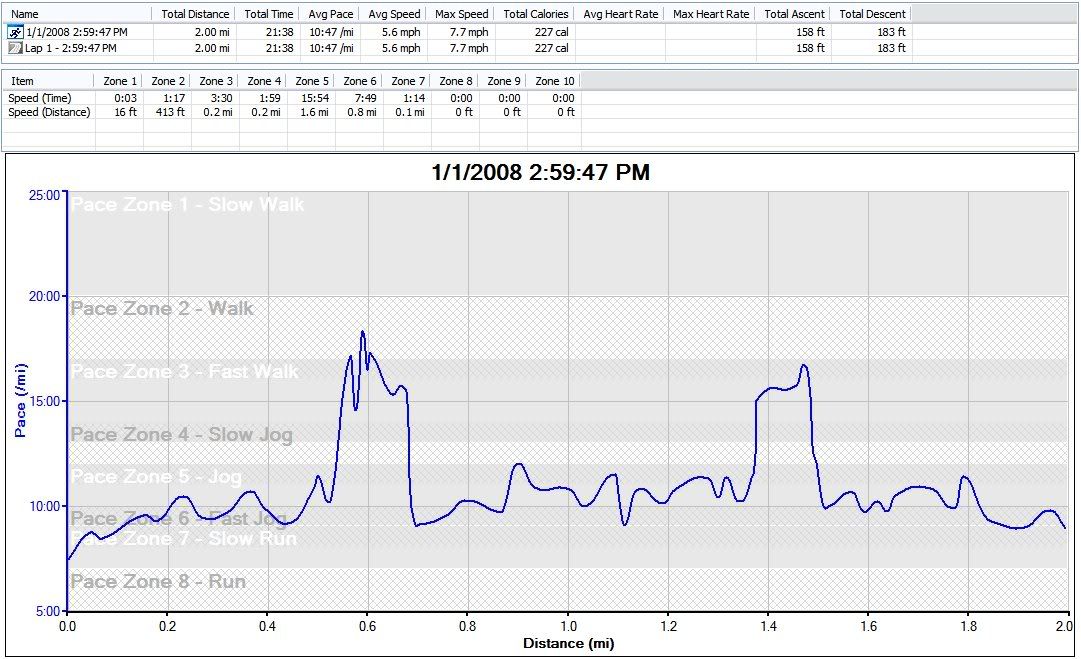Click the Total Ascent column header
1081x659 pixels.
pos(793,14)
